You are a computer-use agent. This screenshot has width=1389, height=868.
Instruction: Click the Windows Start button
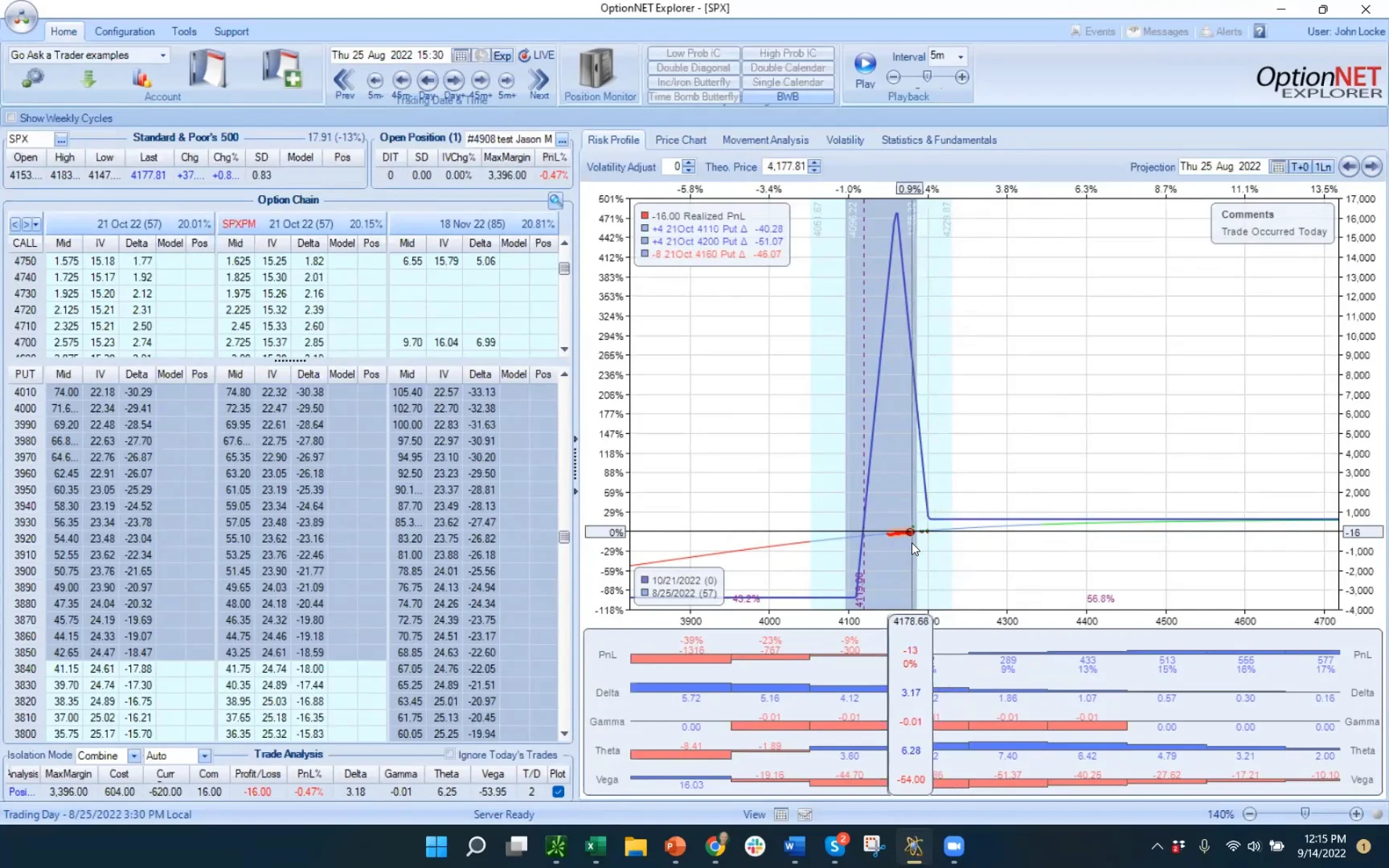click(436, 846)
